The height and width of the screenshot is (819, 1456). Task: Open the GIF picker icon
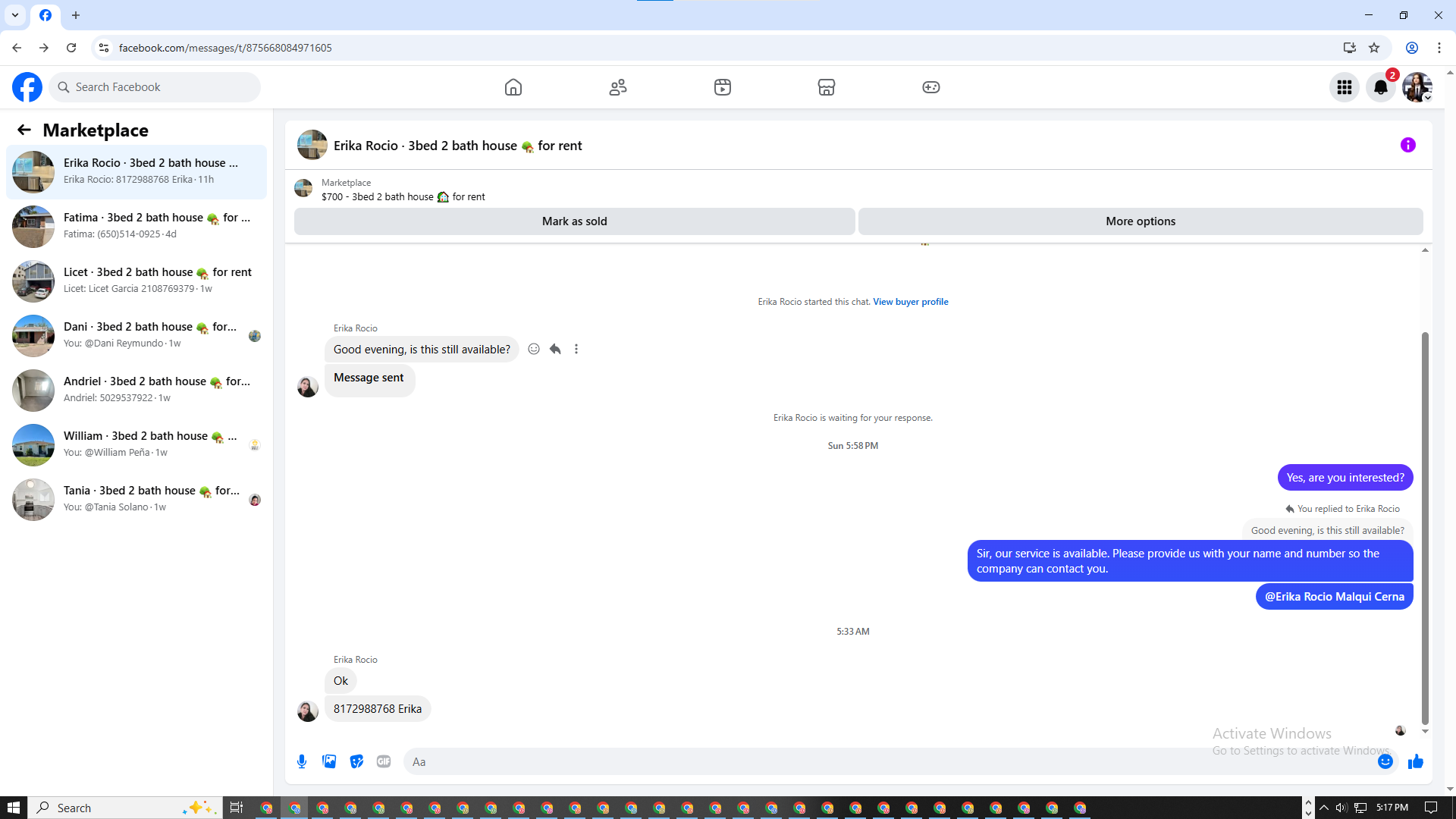(x=384, y=761)
